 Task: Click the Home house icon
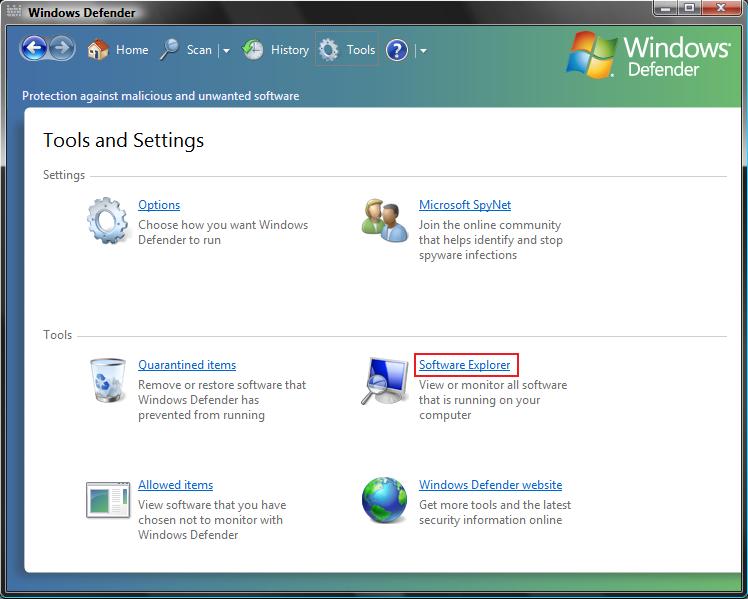(x=98, y=50)
